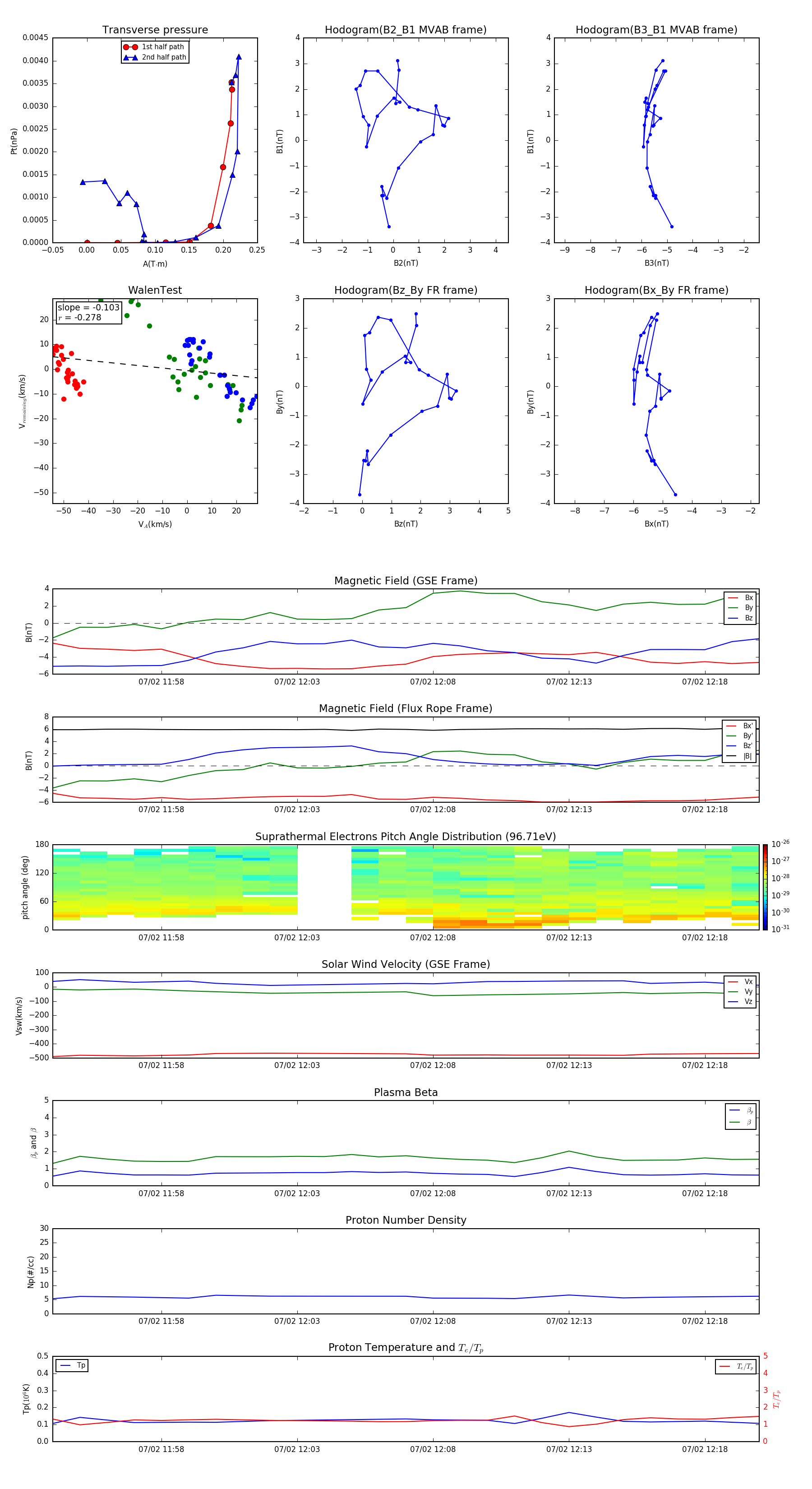
Task: Click the "Solar Wind Velocity (GSE Frame)" title
Action: tap(406, 965)
